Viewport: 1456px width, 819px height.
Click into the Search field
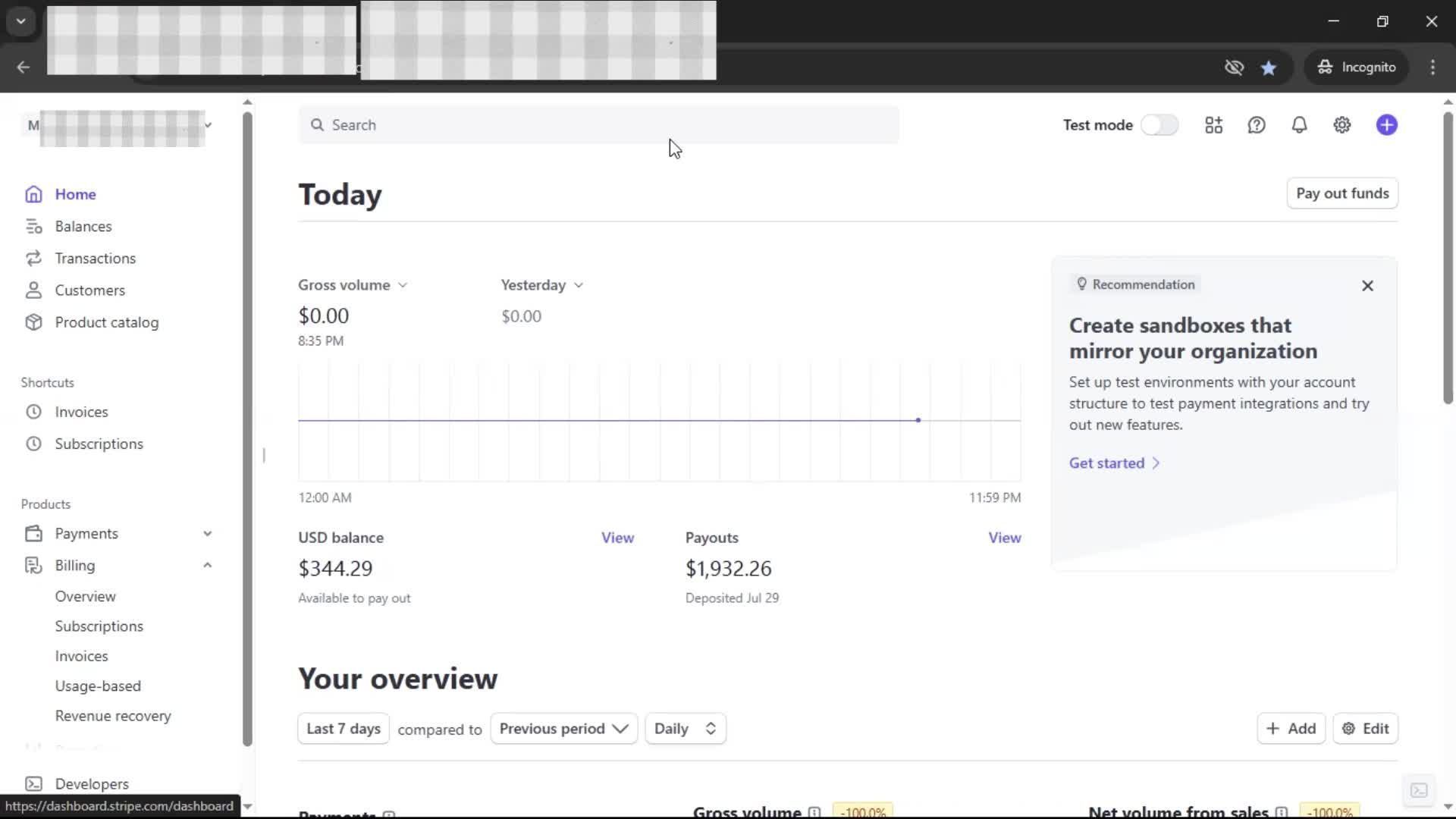pos(598,125)
